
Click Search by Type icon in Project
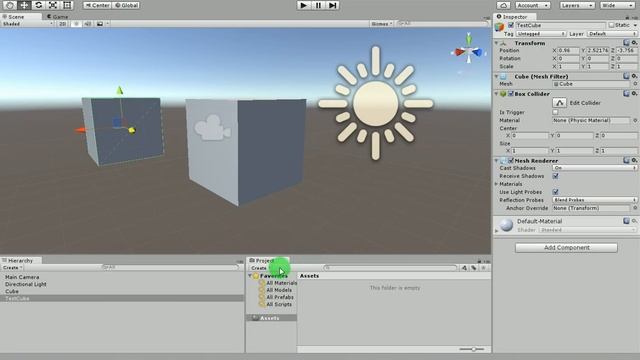click(464, 268)
